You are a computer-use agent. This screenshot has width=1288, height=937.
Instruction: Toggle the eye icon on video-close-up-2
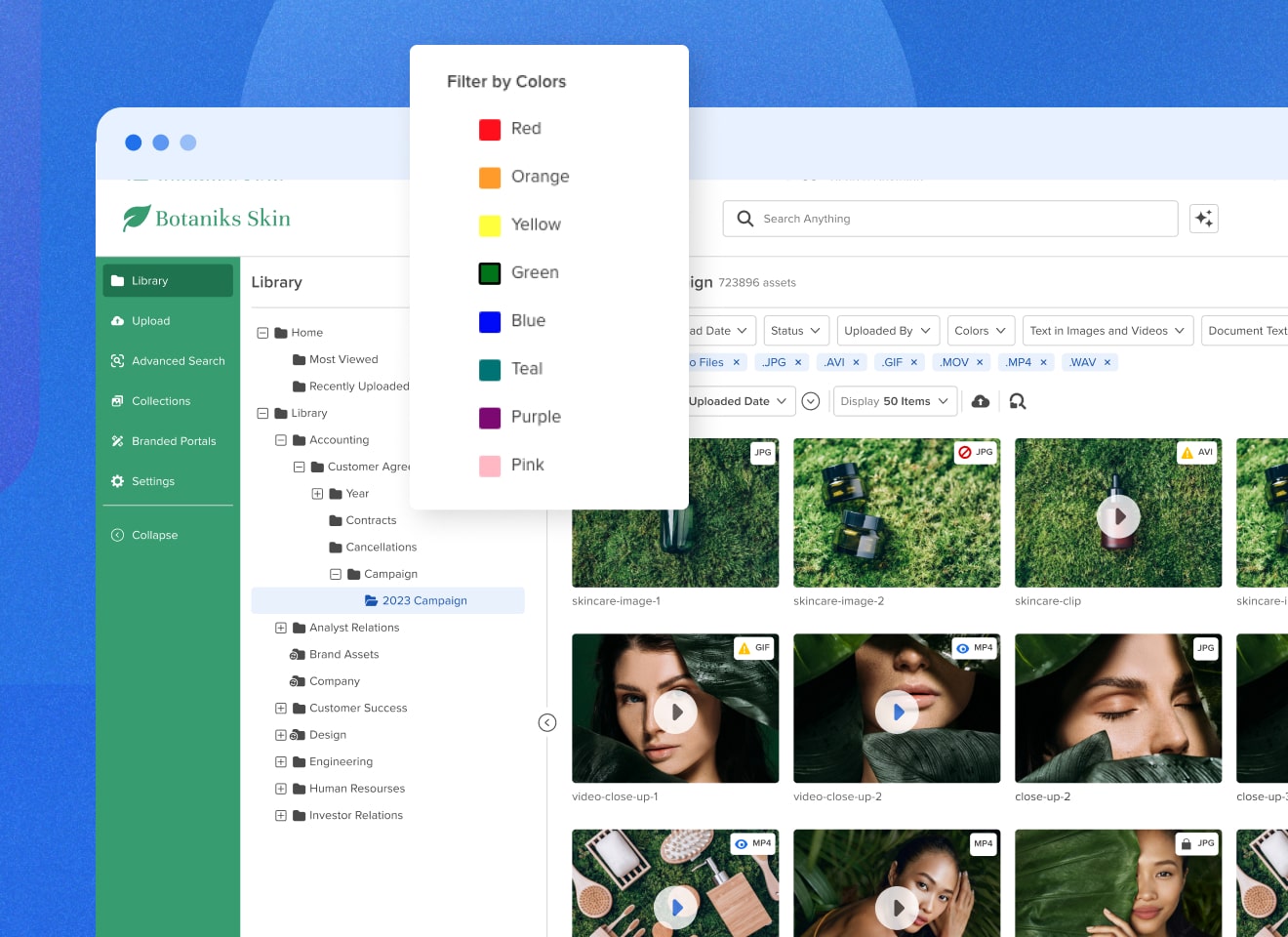tap(963, 648)
